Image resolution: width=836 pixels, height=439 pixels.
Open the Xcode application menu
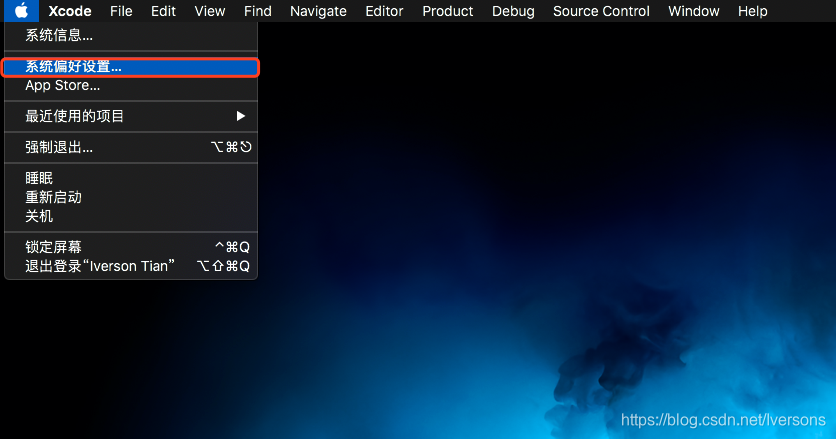[70, 11]
